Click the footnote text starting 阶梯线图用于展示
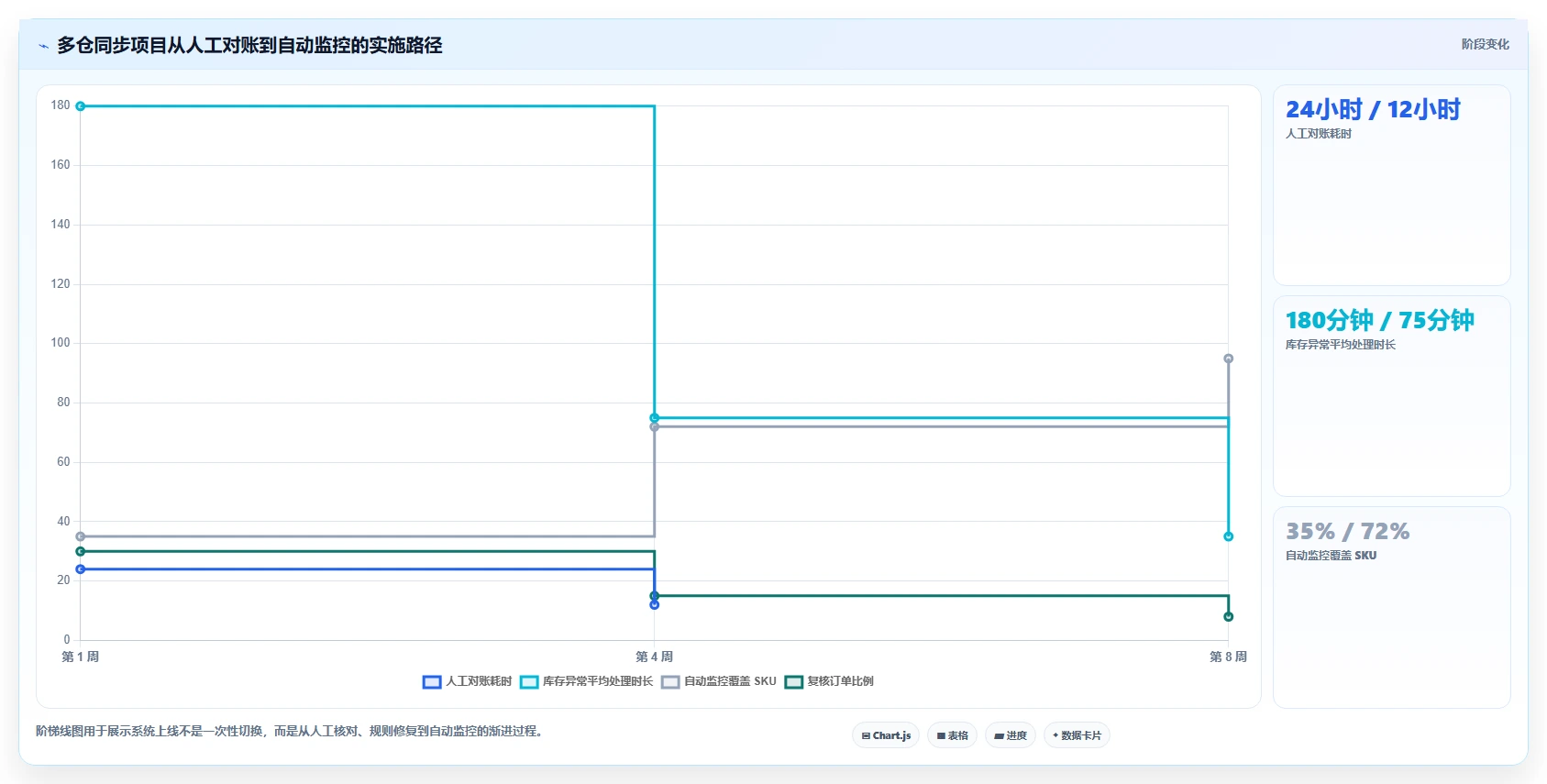The height and width of the screenshot is (784, 1547). [x=291, y=732]
